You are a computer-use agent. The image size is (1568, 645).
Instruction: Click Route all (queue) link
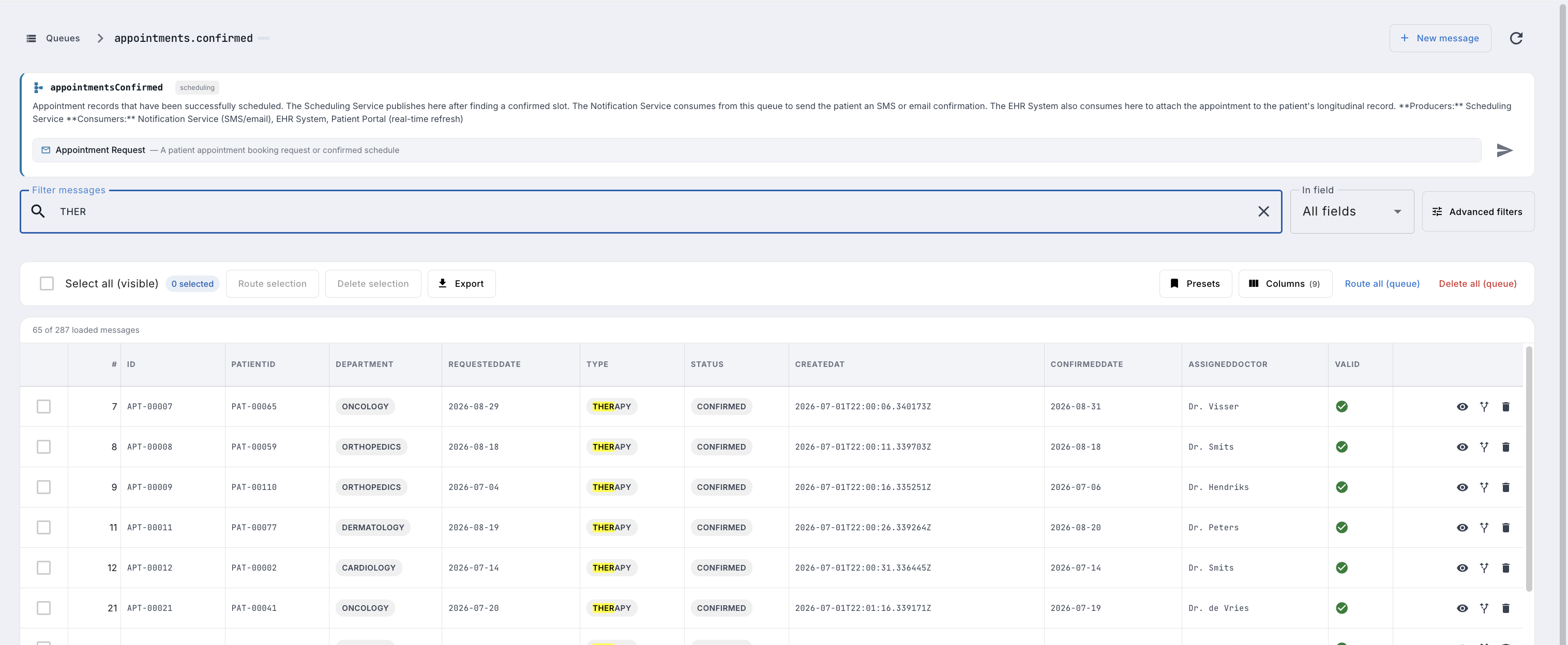click(1382, 284)
